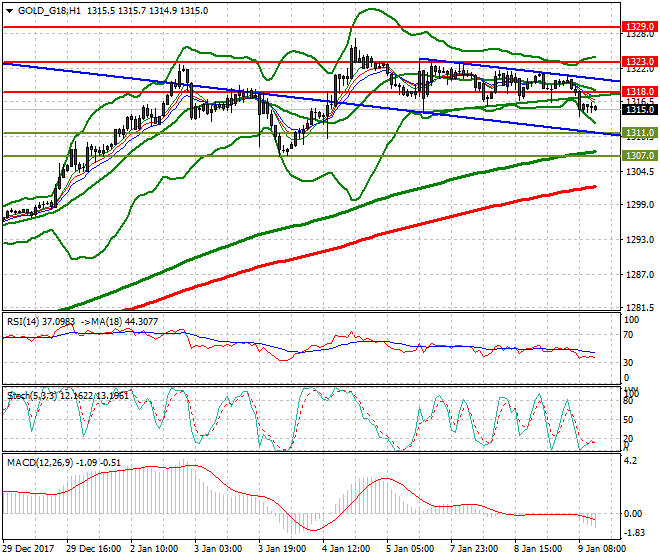660x560 pixels.
Task: Click the MACD(12,26,9) indicator label
Action: (x=40, y=463)
